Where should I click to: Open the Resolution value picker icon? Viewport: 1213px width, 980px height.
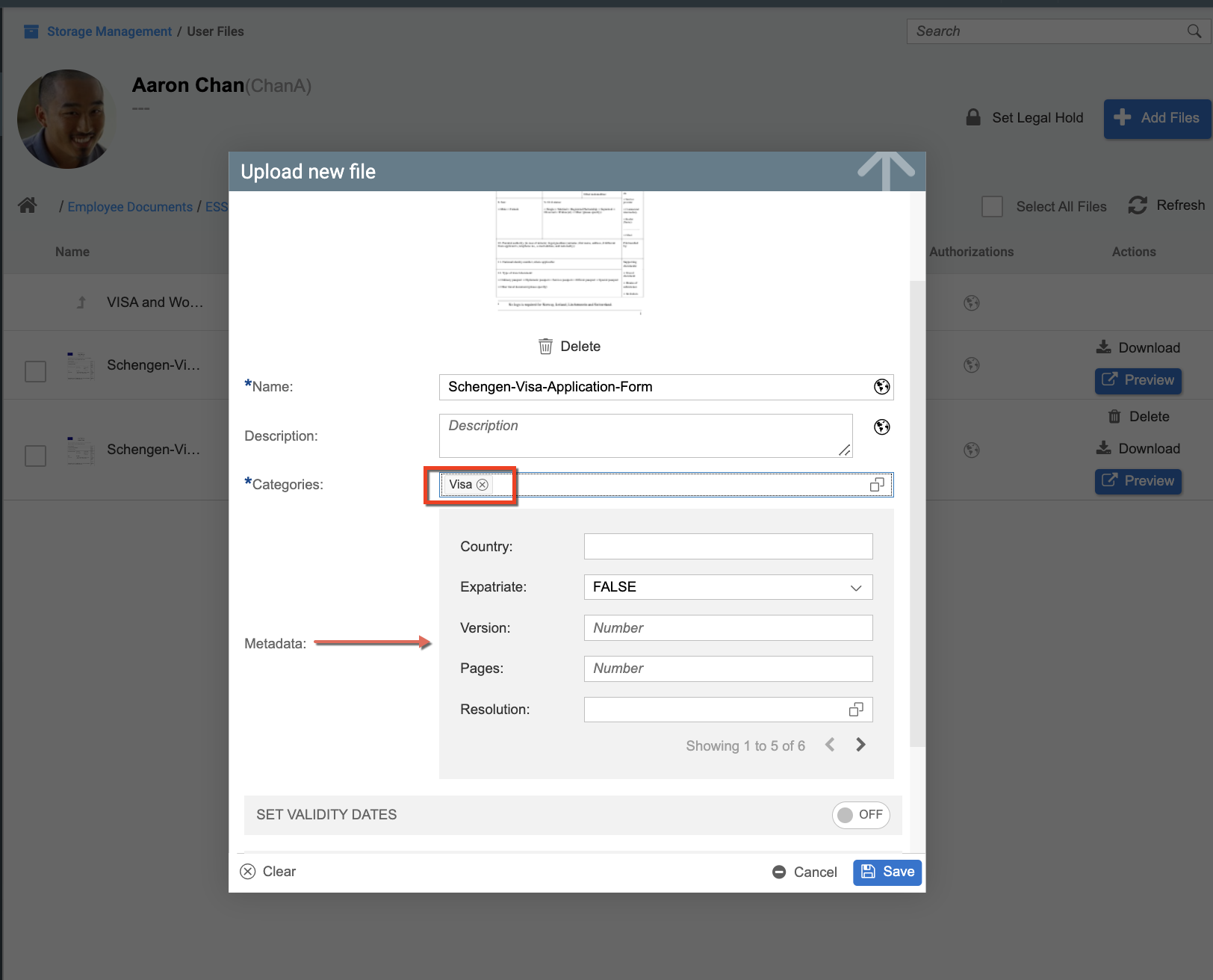coord(856,710)
